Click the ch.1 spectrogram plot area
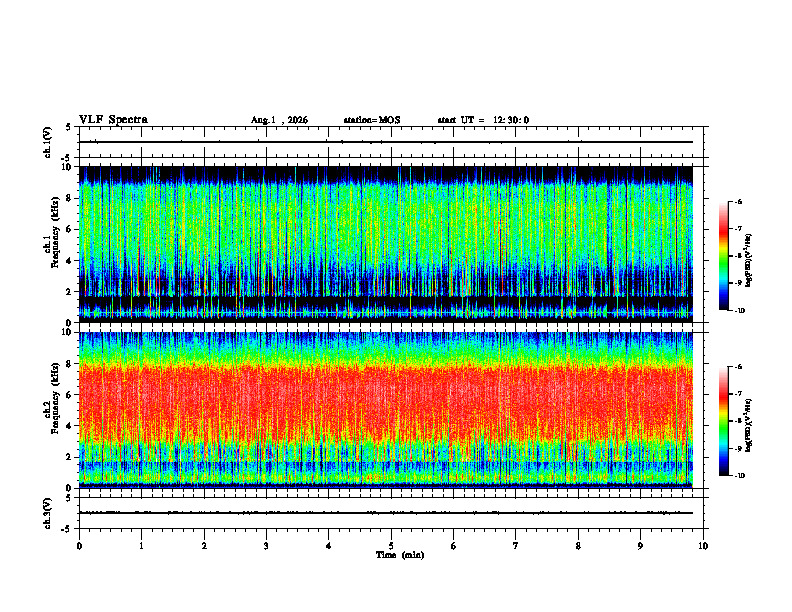Viewport: 792px width, 612px height. click(x=385, y=244)
